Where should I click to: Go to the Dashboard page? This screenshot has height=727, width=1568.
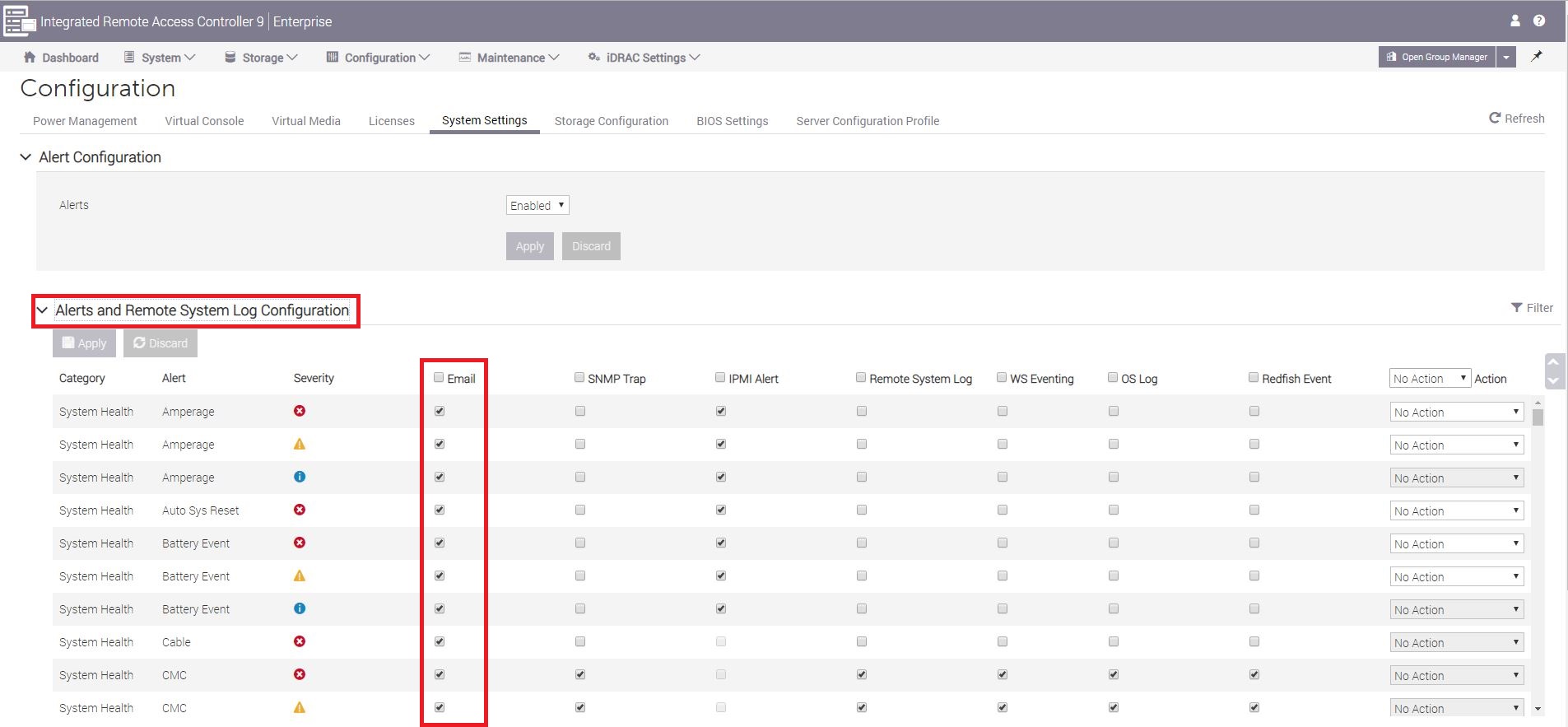tap(61, 58)
